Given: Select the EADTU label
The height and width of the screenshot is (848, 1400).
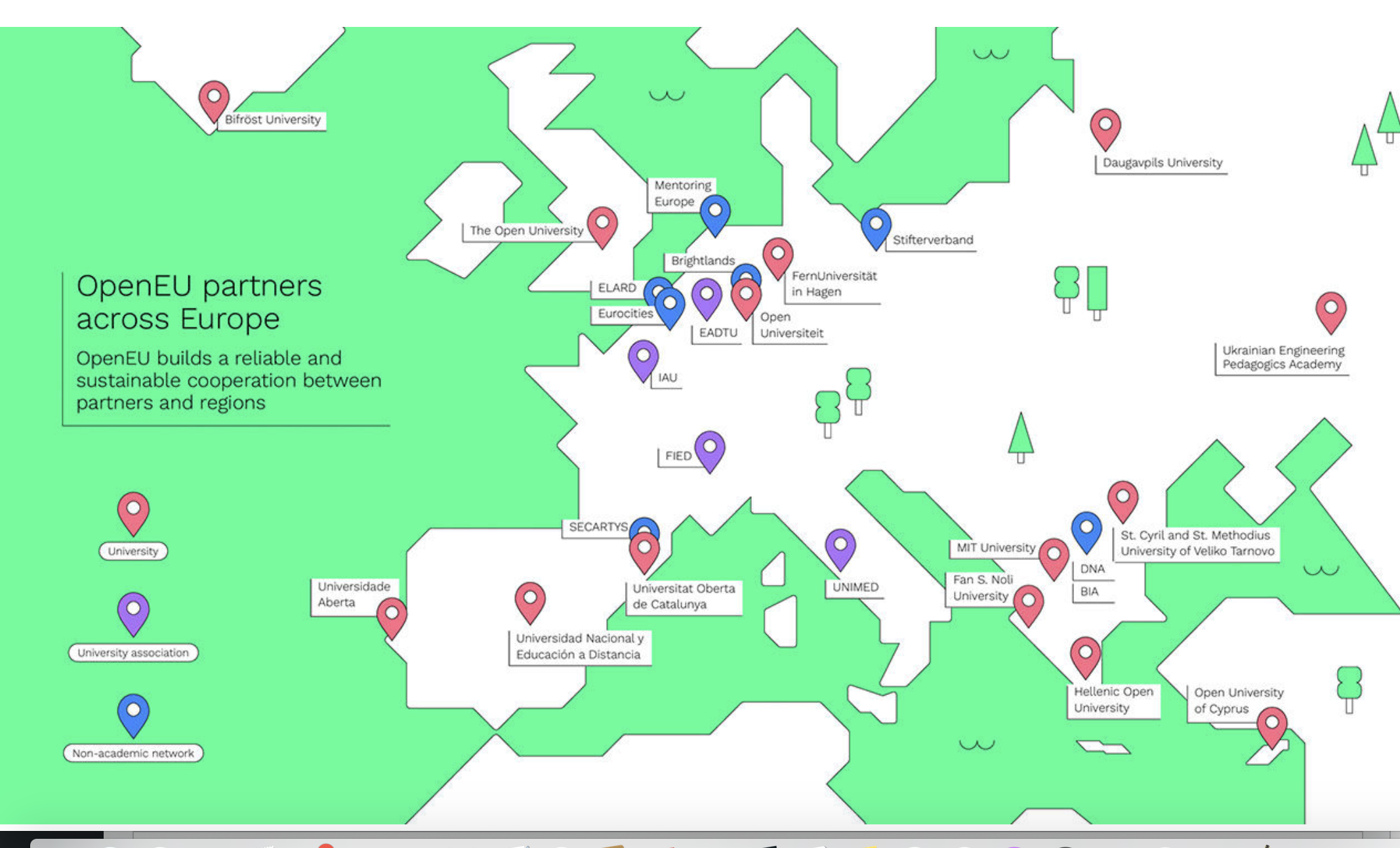Looking at the screenshot, I should pos(718,333).
